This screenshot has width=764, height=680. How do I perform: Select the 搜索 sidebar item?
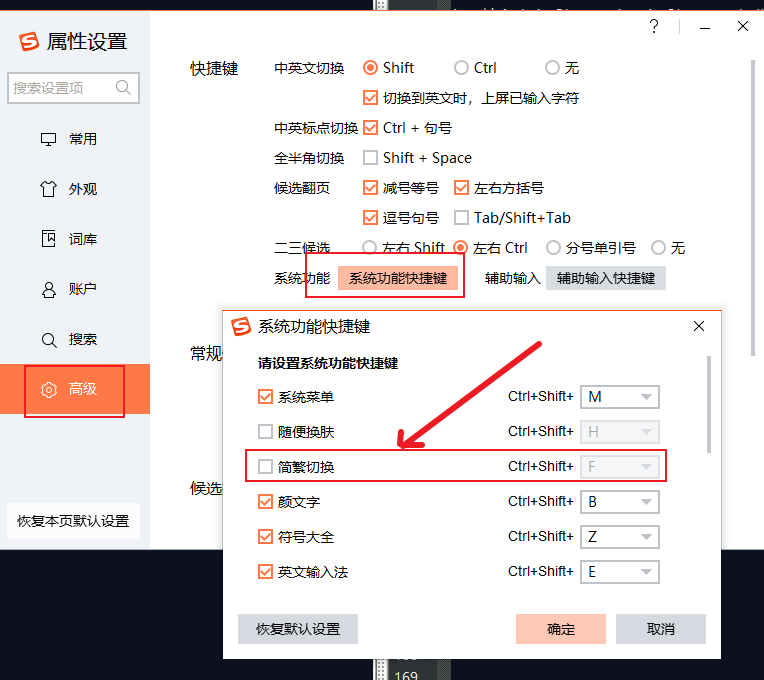[75, 340]
